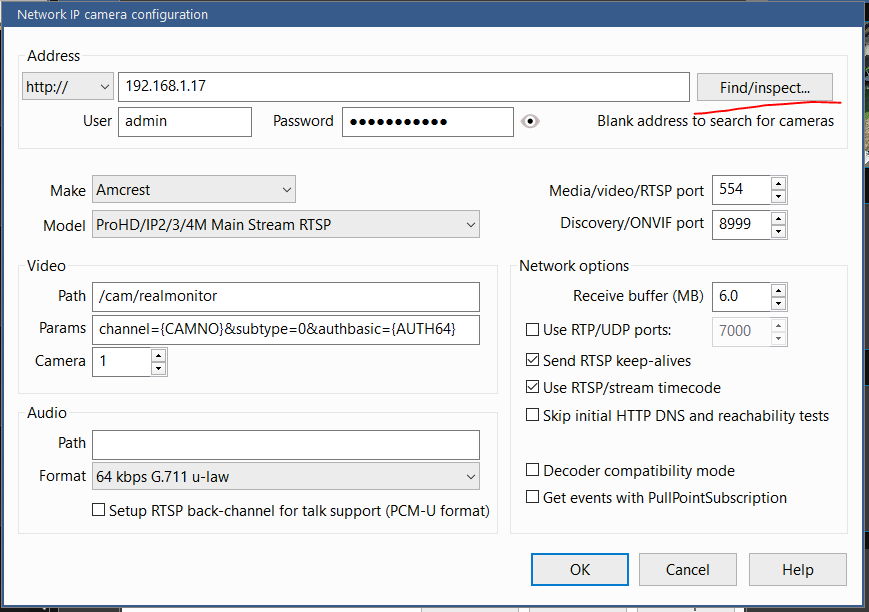Focus the User field containing admin
Viewport: 869px width, 612px height.
point(185,121)
